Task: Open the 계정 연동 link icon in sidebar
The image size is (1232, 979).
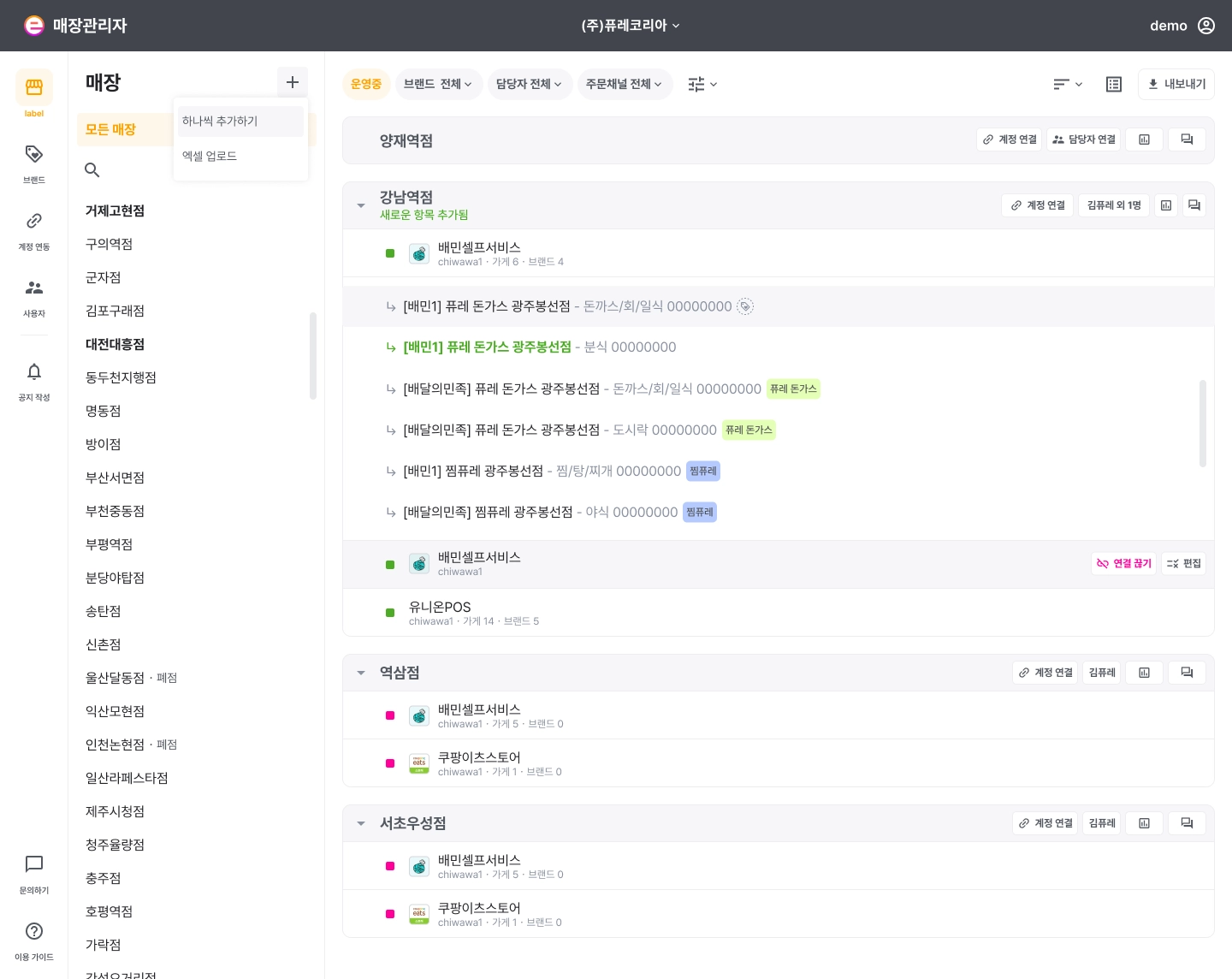Action: (x=34, y=221)
